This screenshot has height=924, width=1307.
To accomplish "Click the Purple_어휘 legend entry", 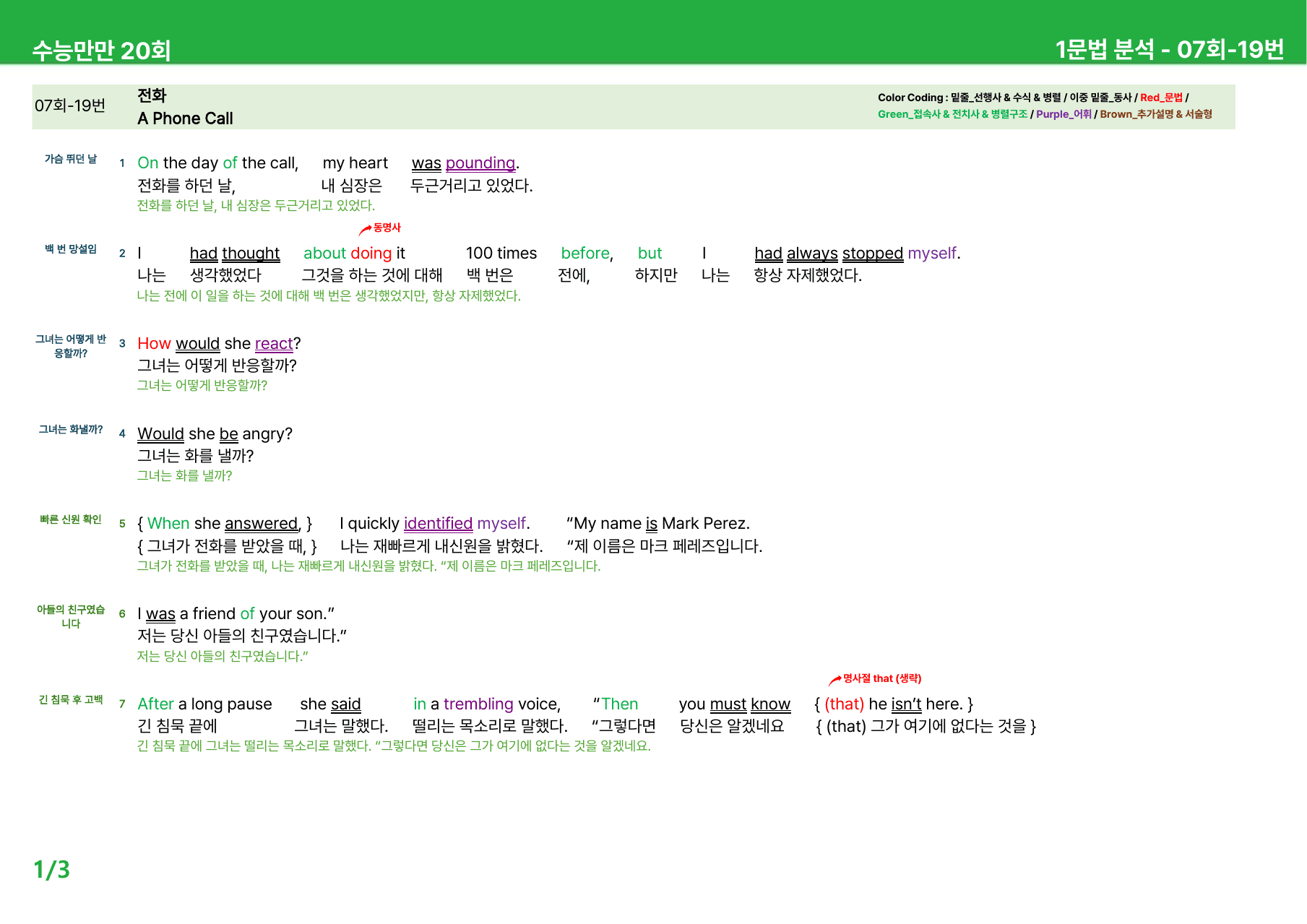I will point(1064,114).
